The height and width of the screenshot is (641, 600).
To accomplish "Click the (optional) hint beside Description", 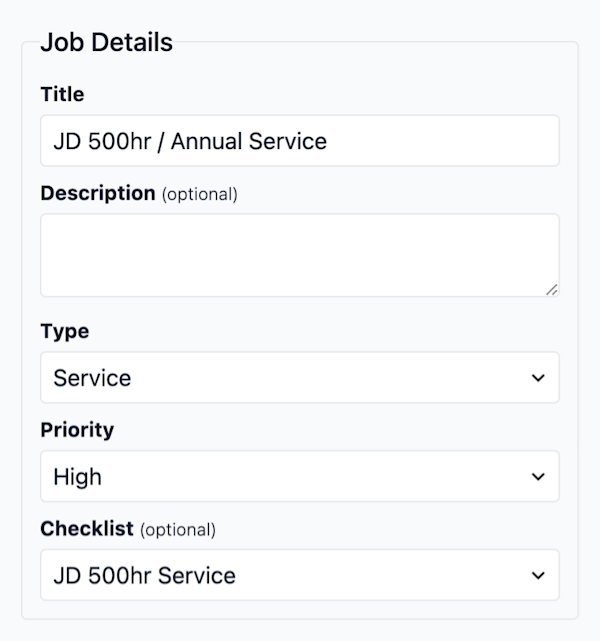I will point(200,194).
